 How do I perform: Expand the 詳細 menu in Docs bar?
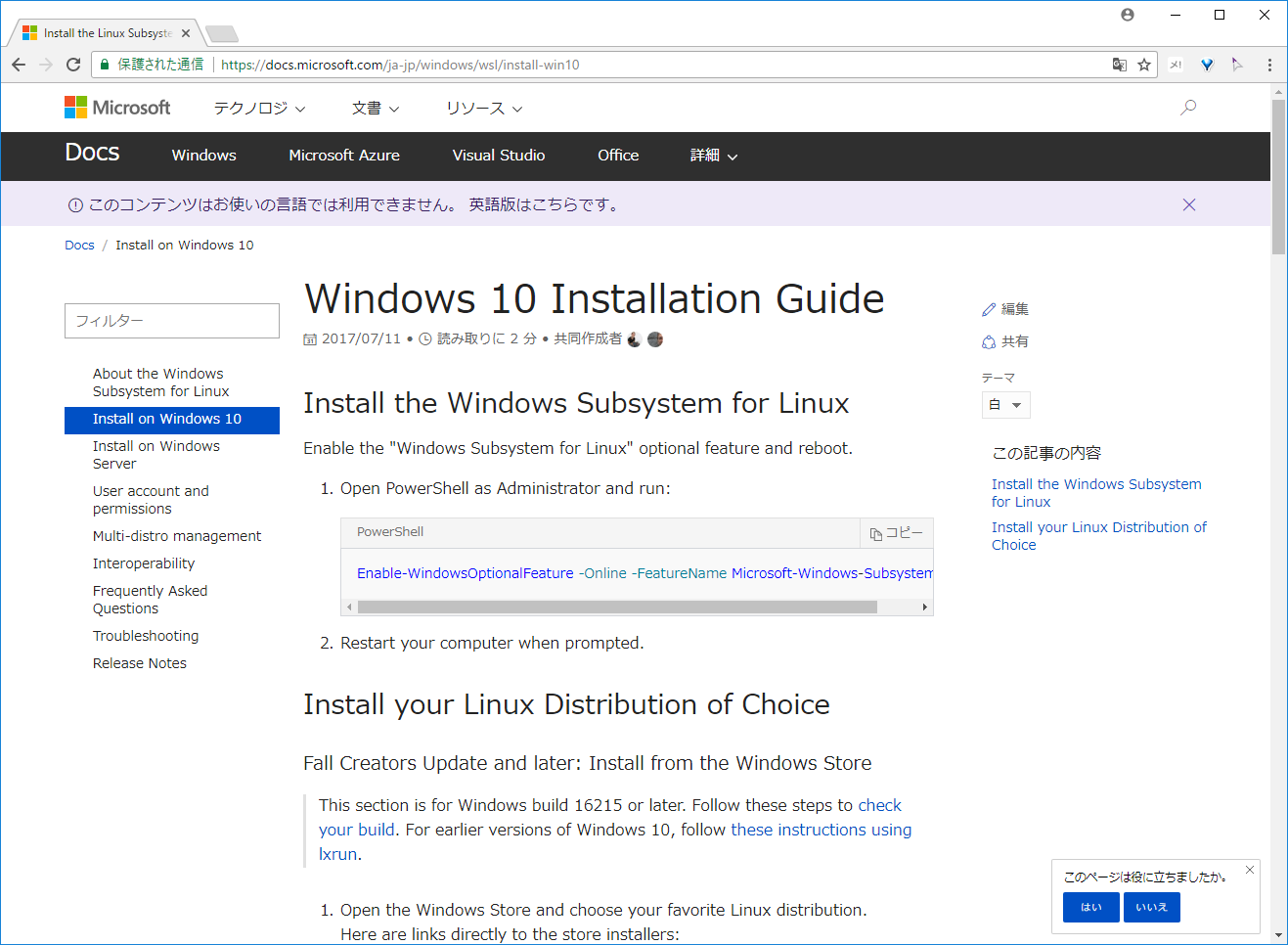pos(714,156)
